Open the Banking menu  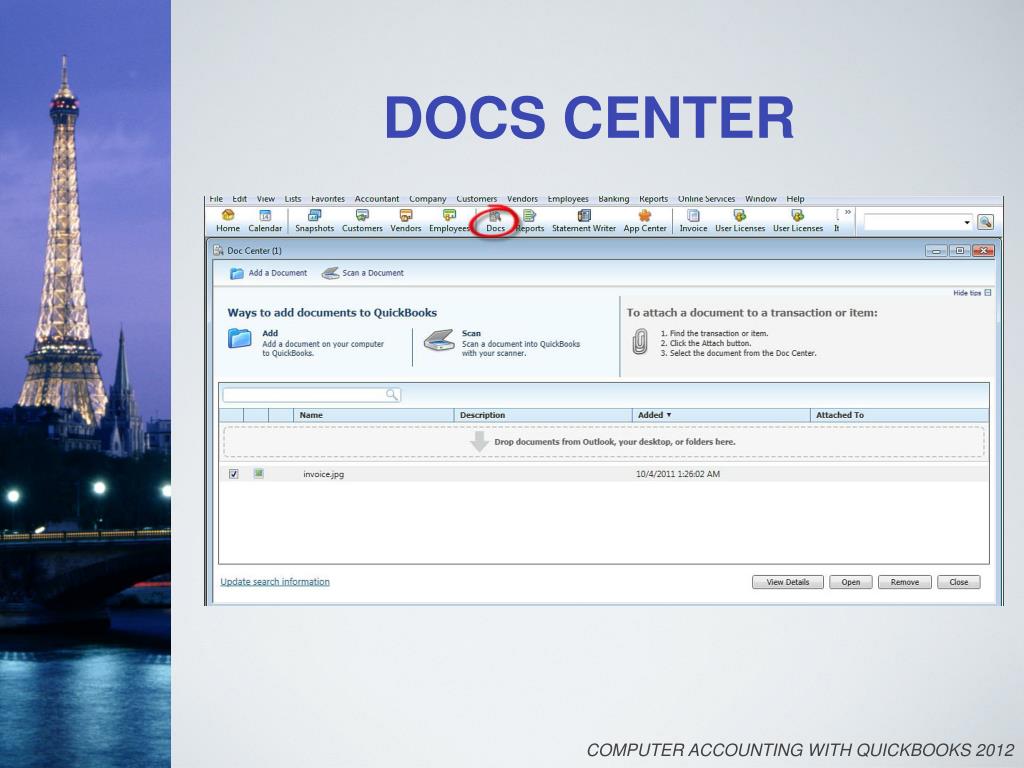pos(614,199)
